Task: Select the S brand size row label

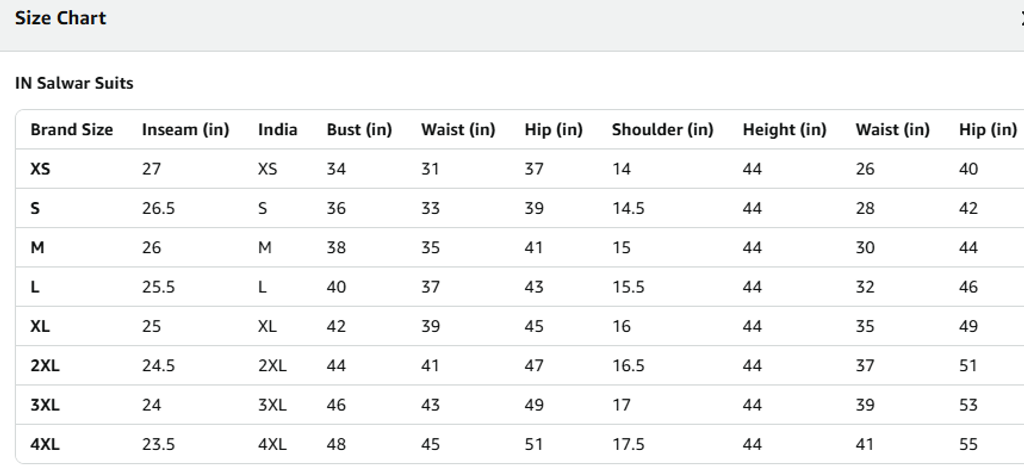Action: point(35,209)
